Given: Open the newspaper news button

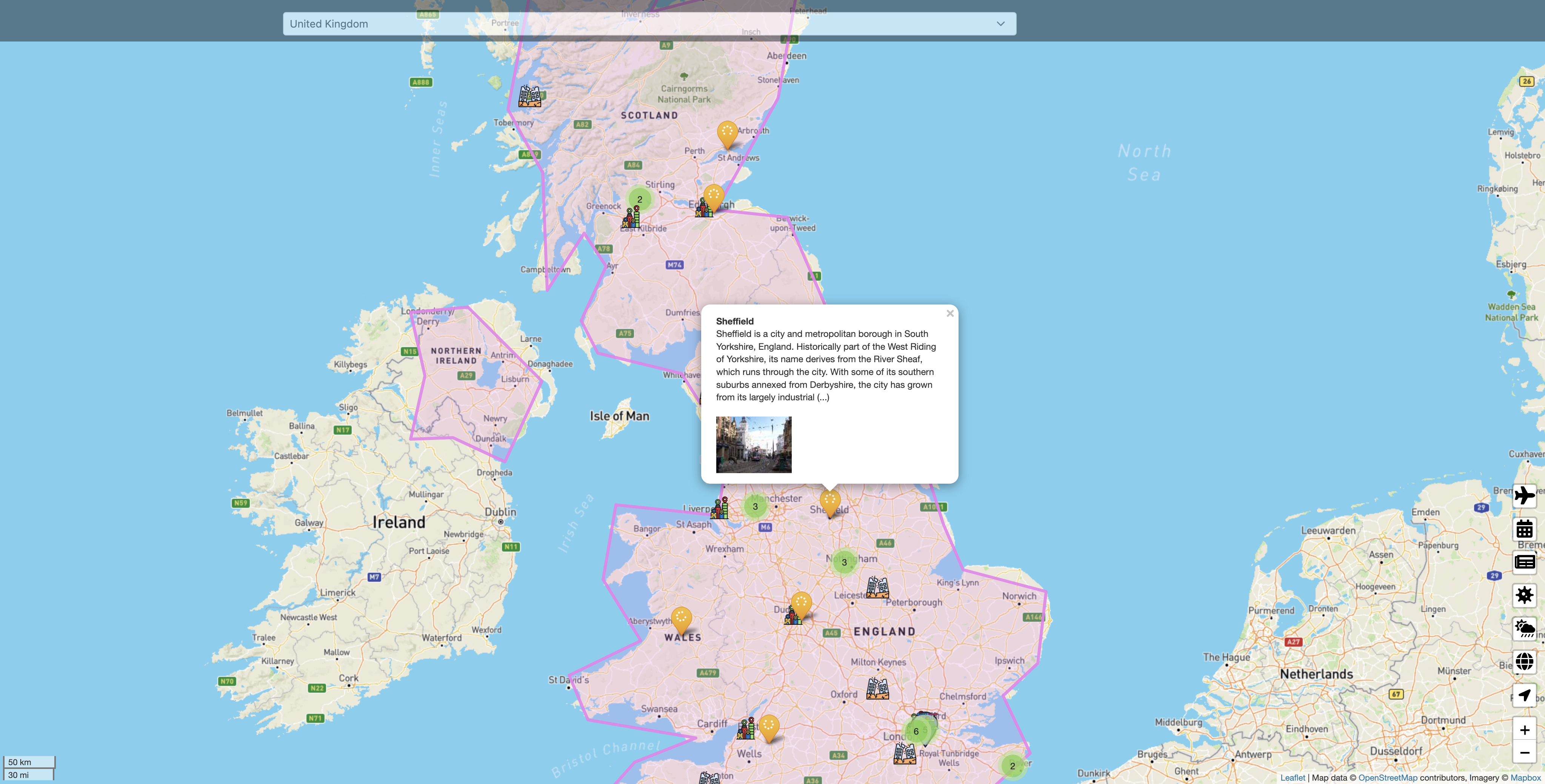Looking at the screenshot, I should click(1524, 562).
